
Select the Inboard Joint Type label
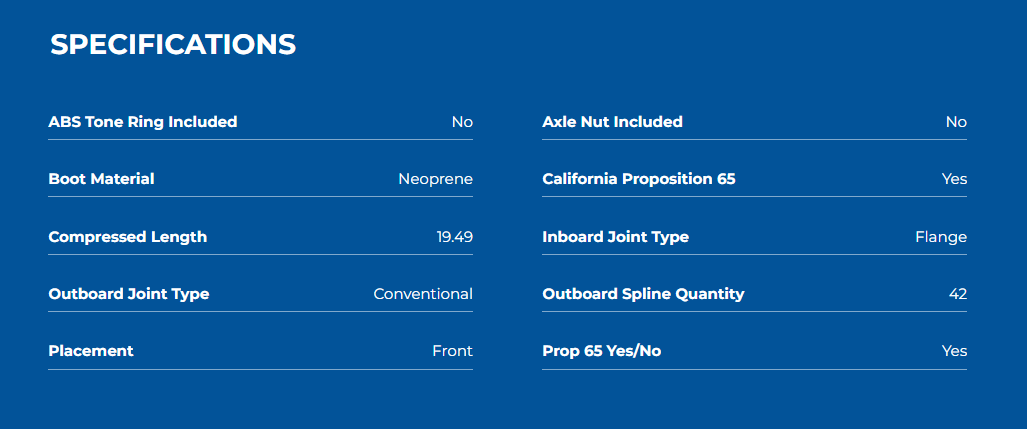pyautogui.click(x=616, y=236)
